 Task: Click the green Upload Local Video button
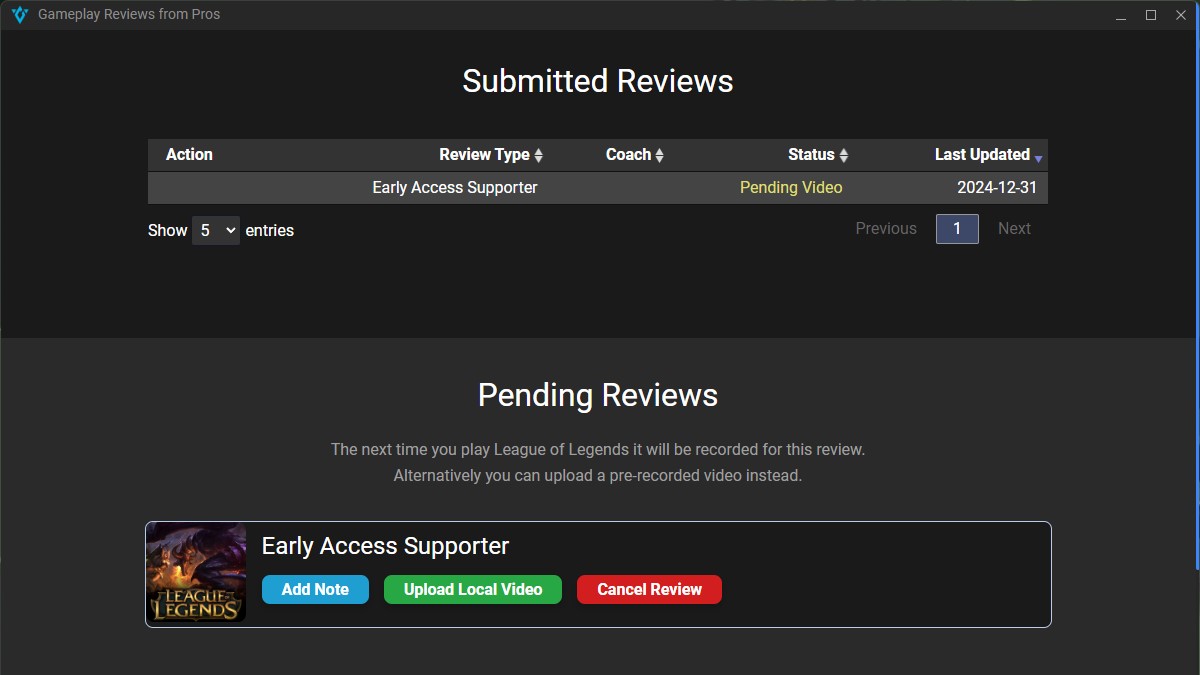[x=473, y=589]
